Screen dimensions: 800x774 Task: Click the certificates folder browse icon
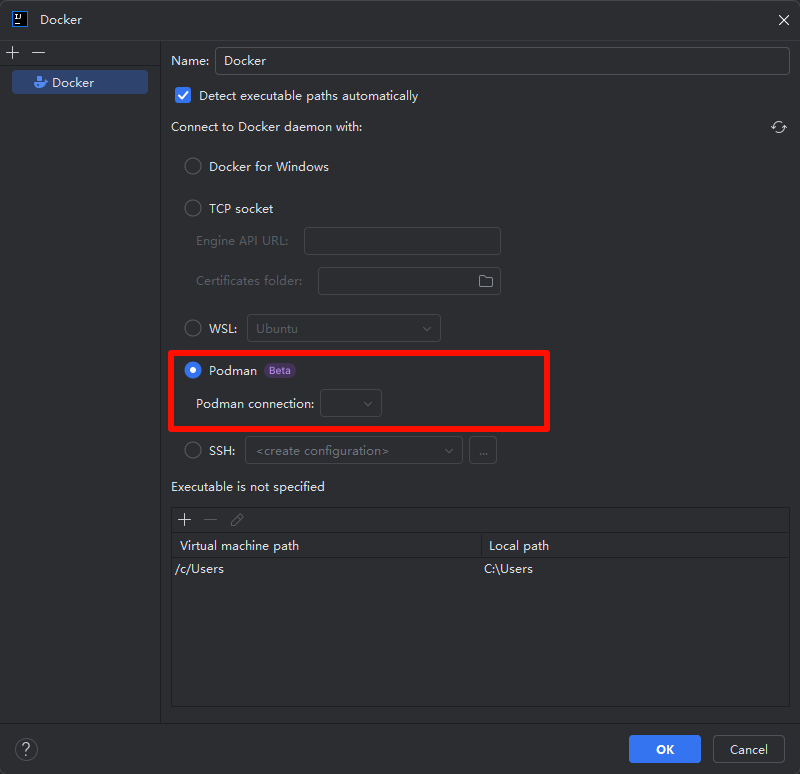tap(486, 281)
